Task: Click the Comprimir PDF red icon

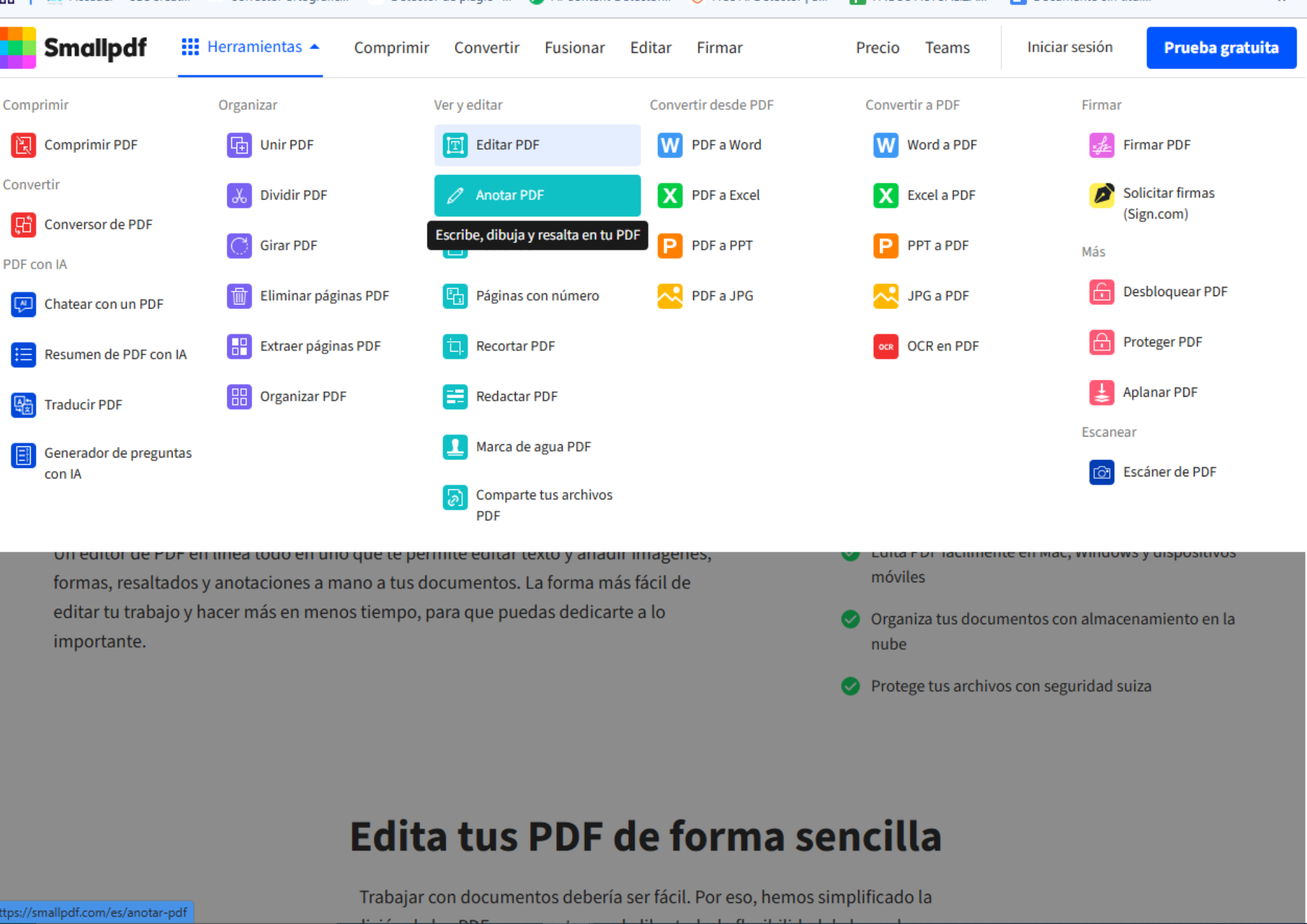Action: (x=24, y=145)
